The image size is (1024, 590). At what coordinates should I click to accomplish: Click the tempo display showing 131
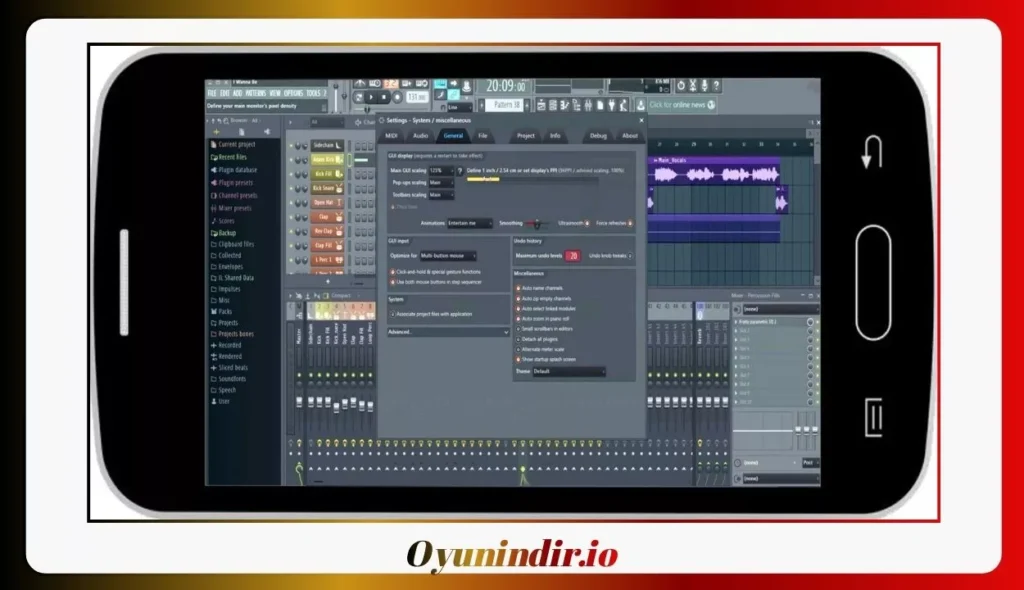[x=416, y=97]
